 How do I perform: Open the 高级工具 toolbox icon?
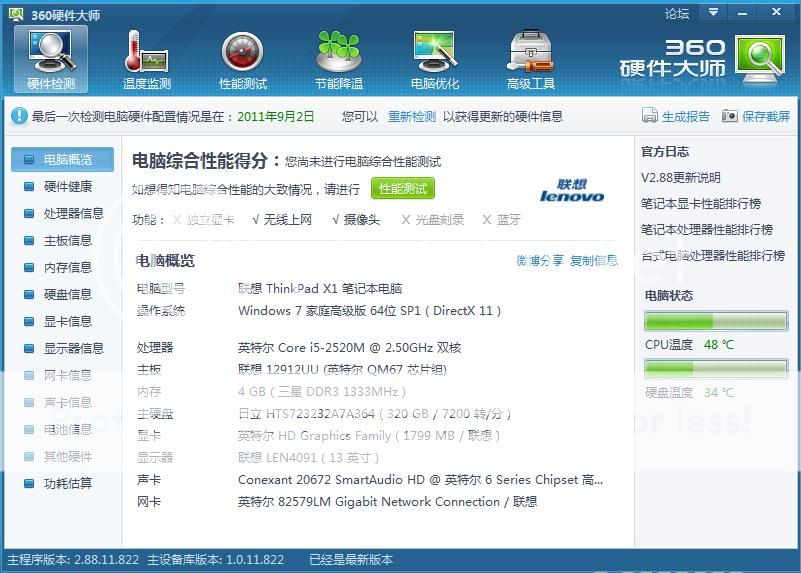[531, 59]
